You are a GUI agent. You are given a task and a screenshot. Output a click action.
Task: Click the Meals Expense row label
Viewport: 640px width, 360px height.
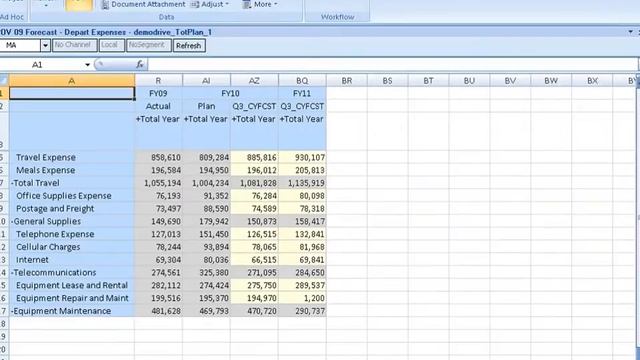46,170
